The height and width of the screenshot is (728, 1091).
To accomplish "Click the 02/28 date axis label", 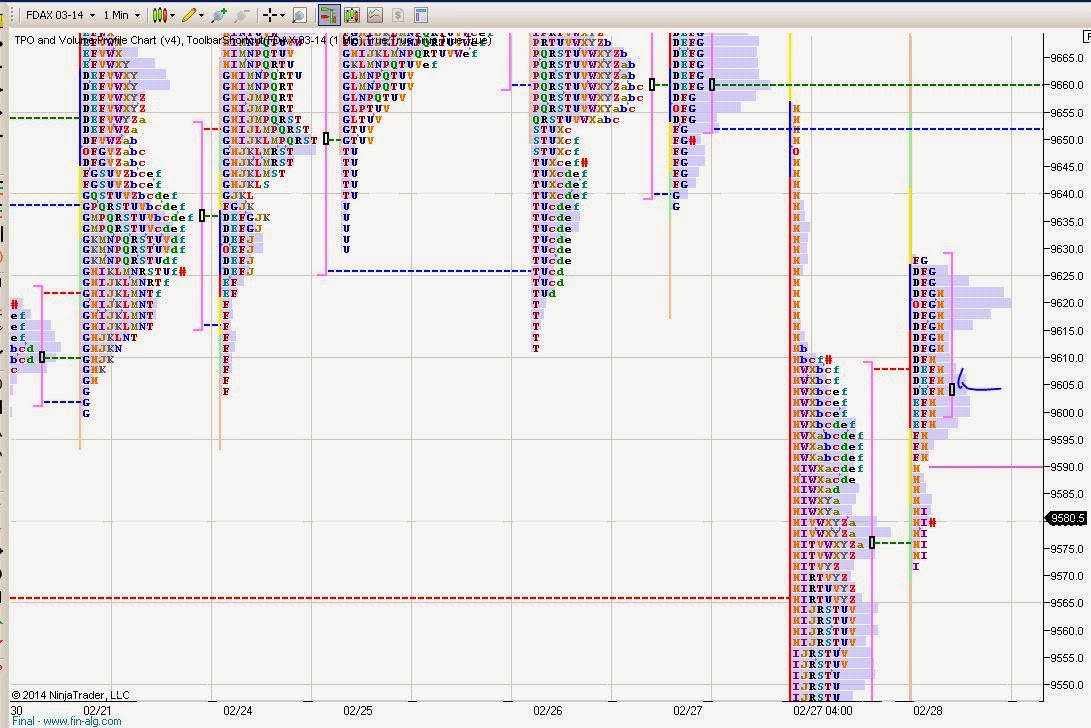I will (927, 711).
